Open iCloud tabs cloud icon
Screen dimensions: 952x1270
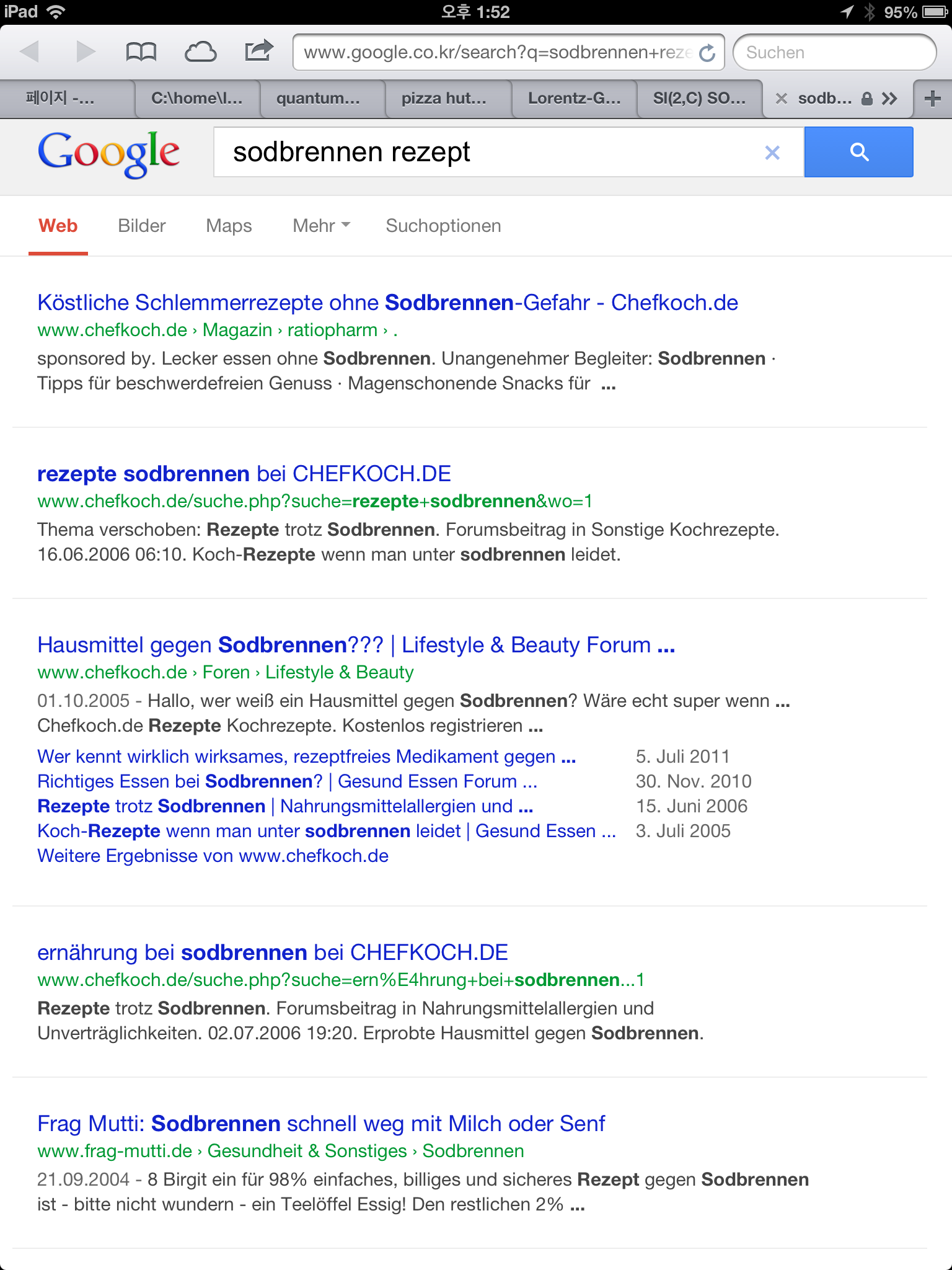tap(200, 52)
